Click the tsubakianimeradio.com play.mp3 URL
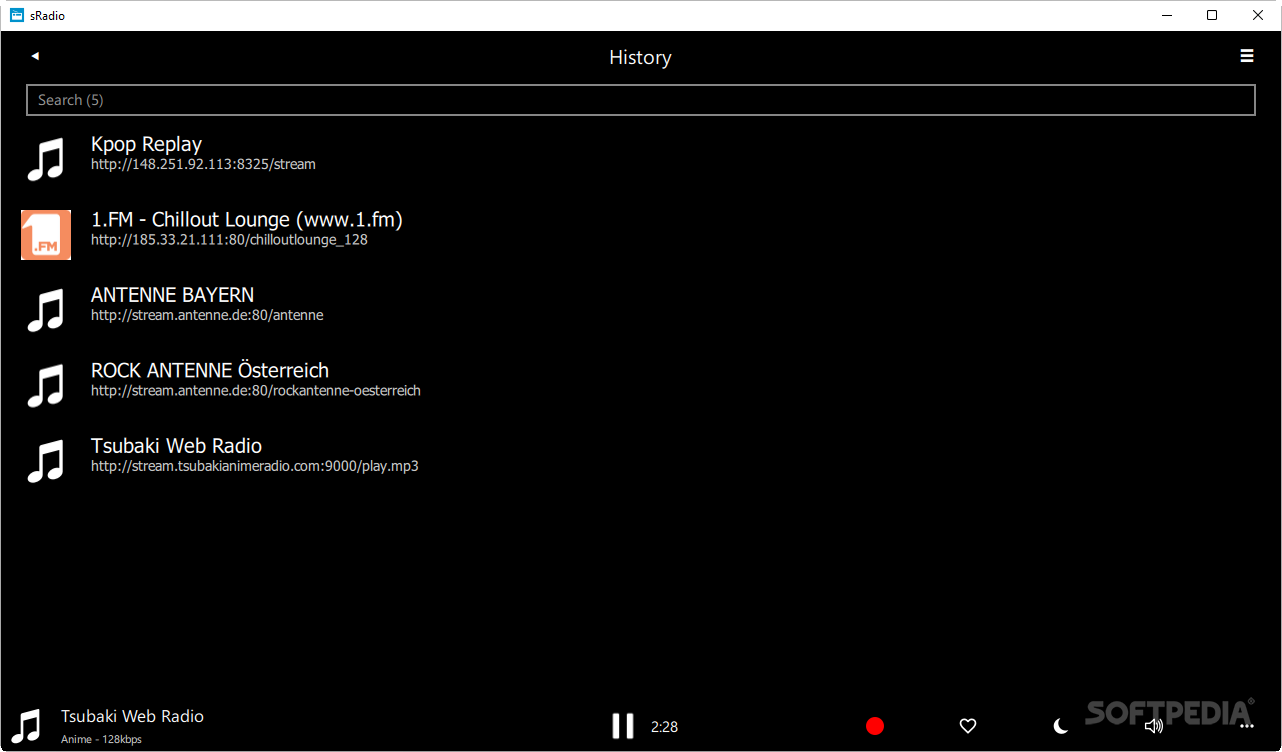 pos(255,466)
